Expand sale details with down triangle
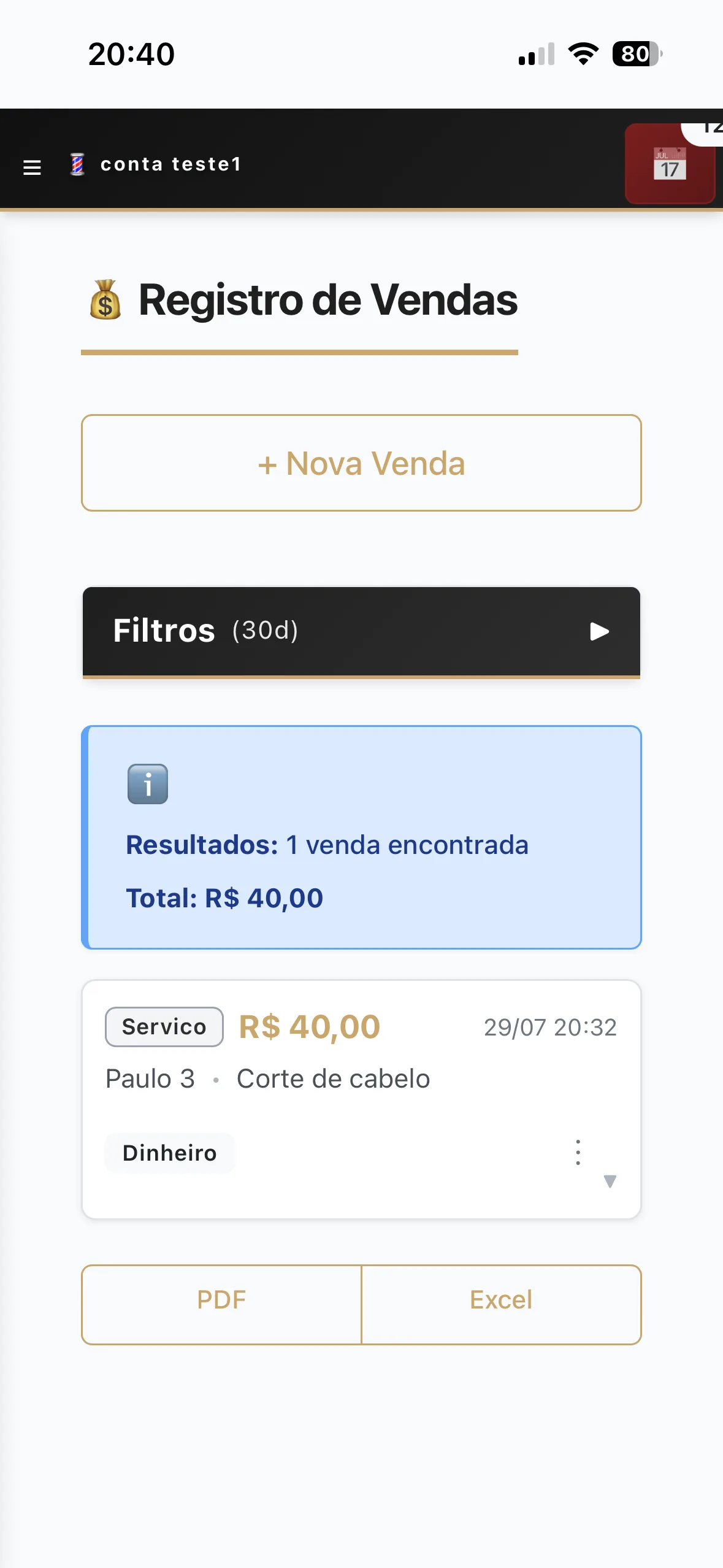The image size is (723, 1568). click(x=610, y=1181)
